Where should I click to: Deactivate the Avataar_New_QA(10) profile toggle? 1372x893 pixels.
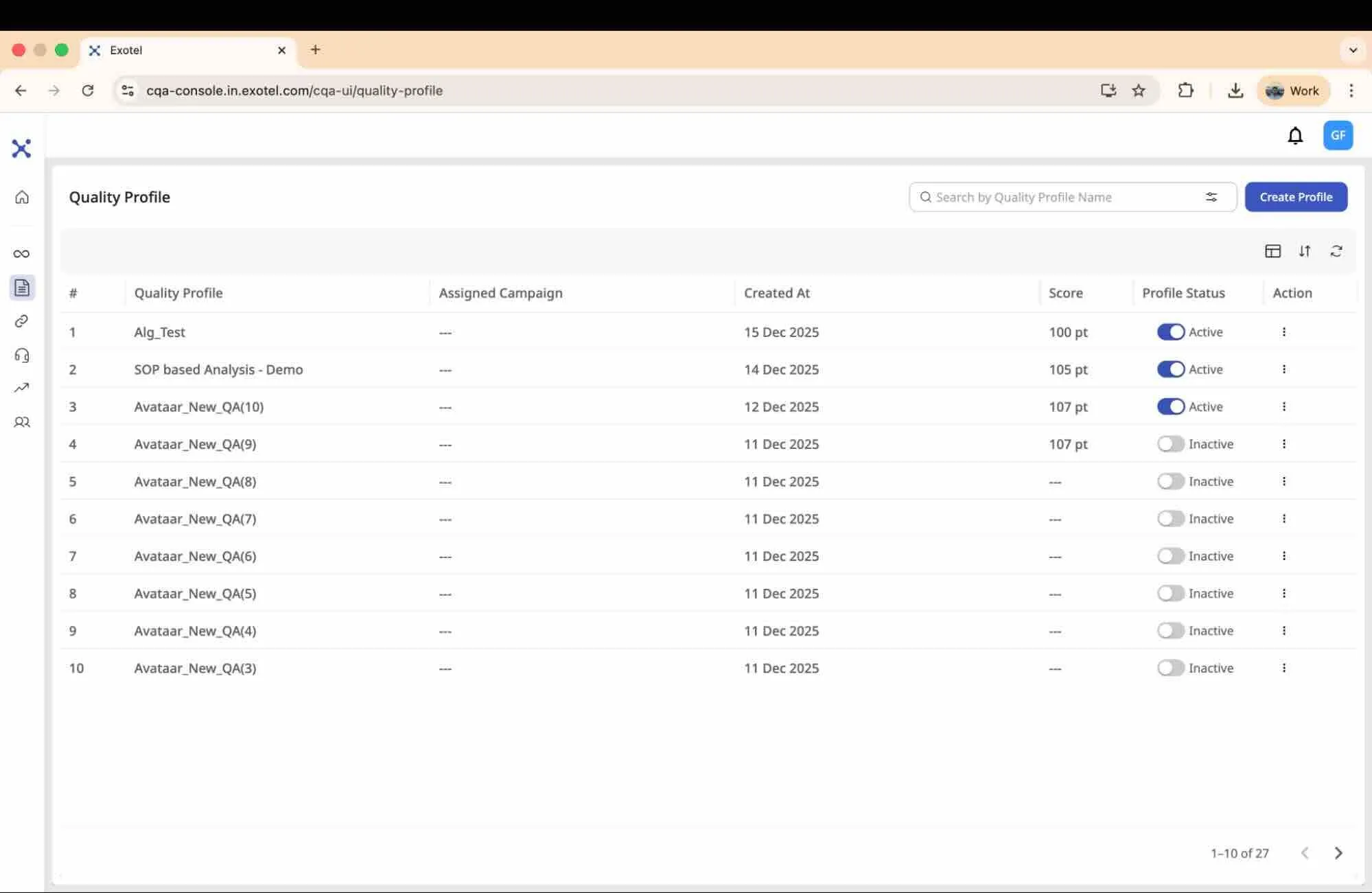tap(1170, 407)
